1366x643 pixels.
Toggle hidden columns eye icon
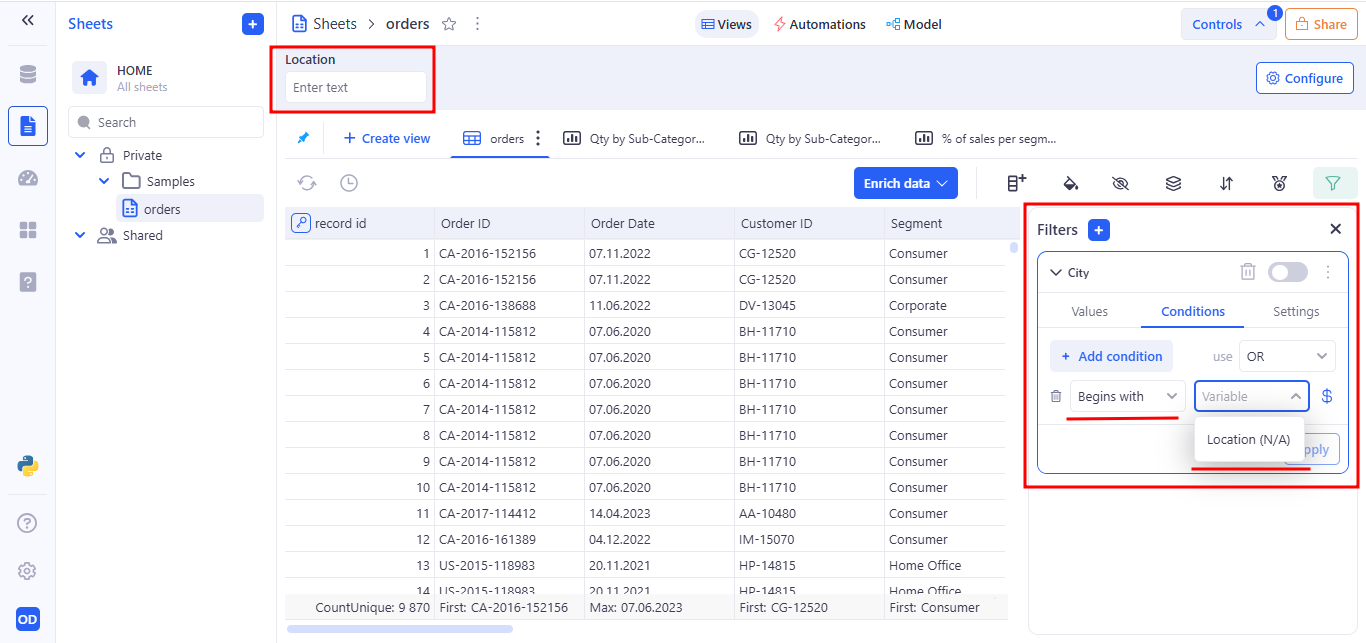pos(1120,183)
